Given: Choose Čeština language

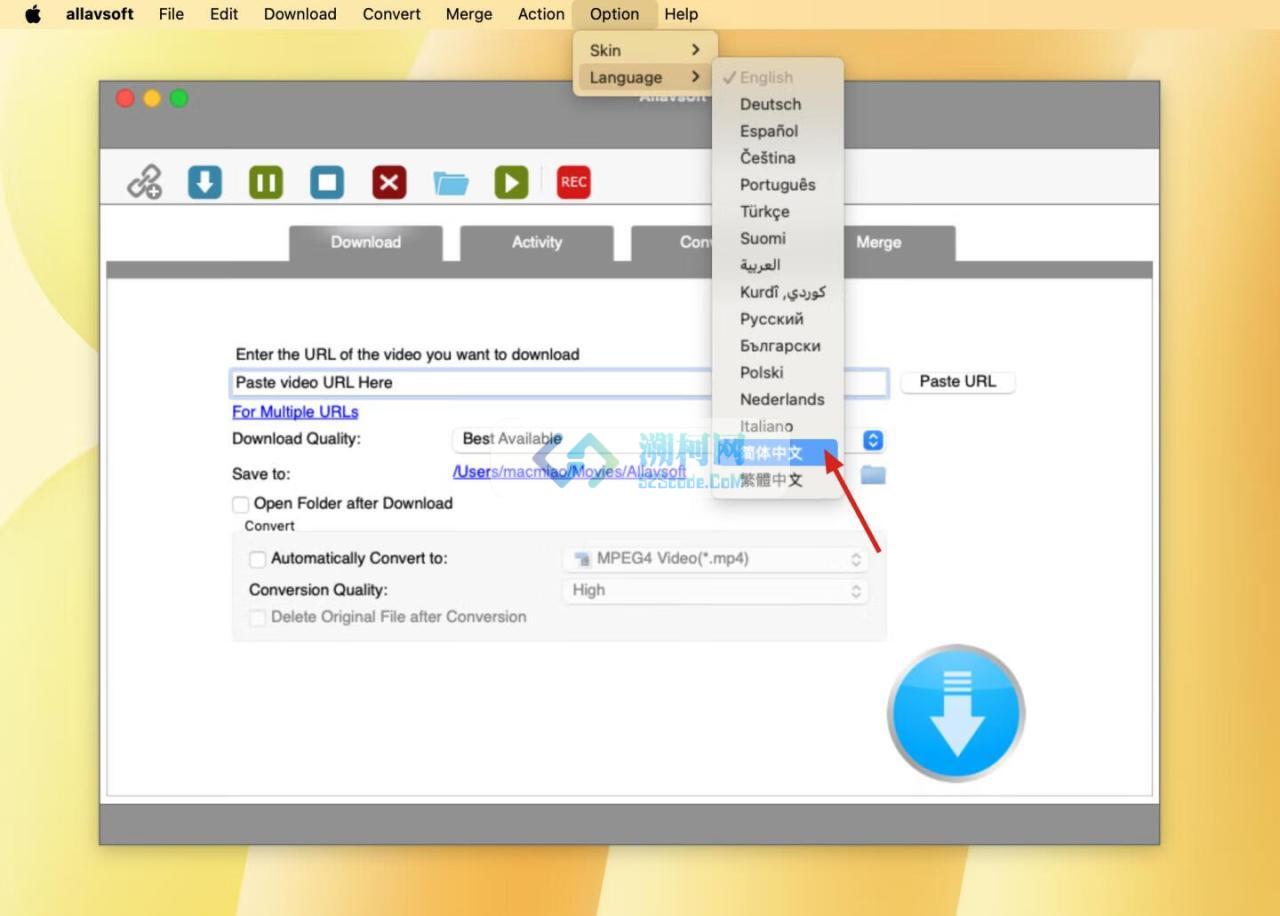Looking at the screenshot, I should [778, 158].
